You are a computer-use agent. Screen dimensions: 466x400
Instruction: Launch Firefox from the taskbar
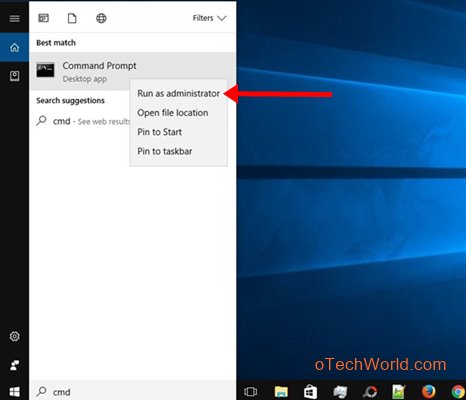429,392
